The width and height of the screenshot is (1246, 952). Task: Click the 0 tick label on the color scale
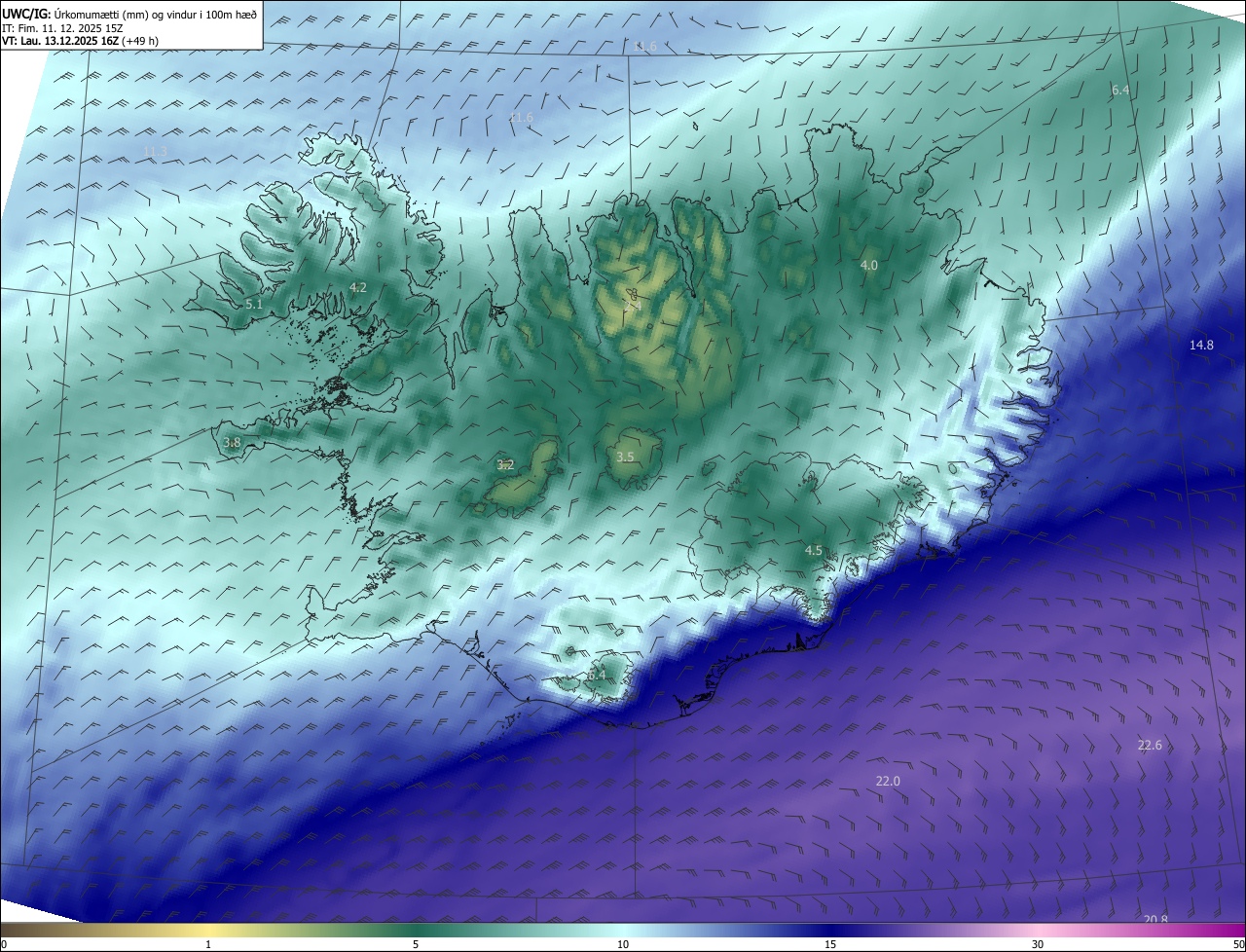(4, 944)
